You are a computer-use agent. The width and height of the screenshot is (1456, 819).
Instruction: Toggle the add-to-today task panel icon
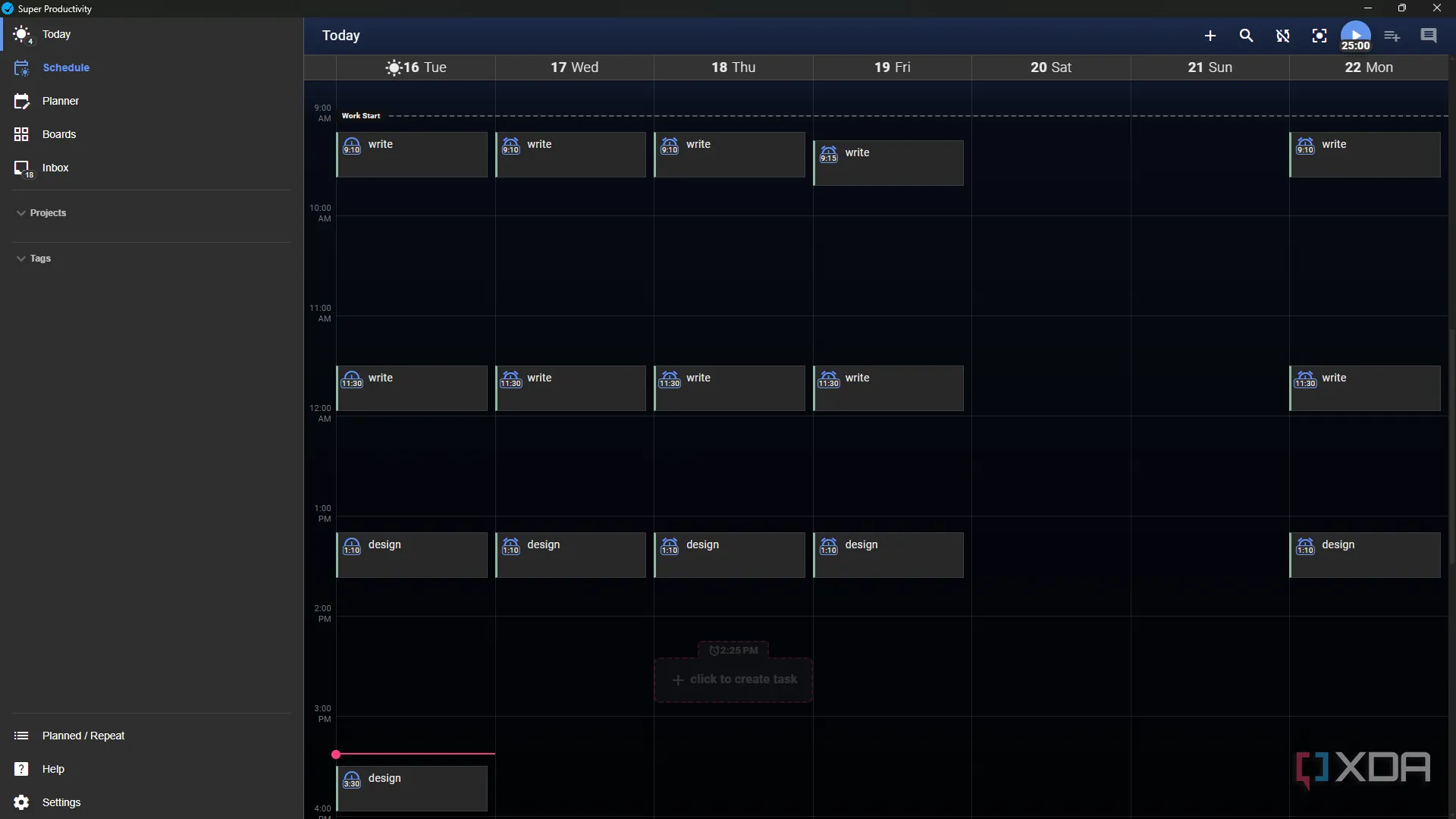point(1392,36)
